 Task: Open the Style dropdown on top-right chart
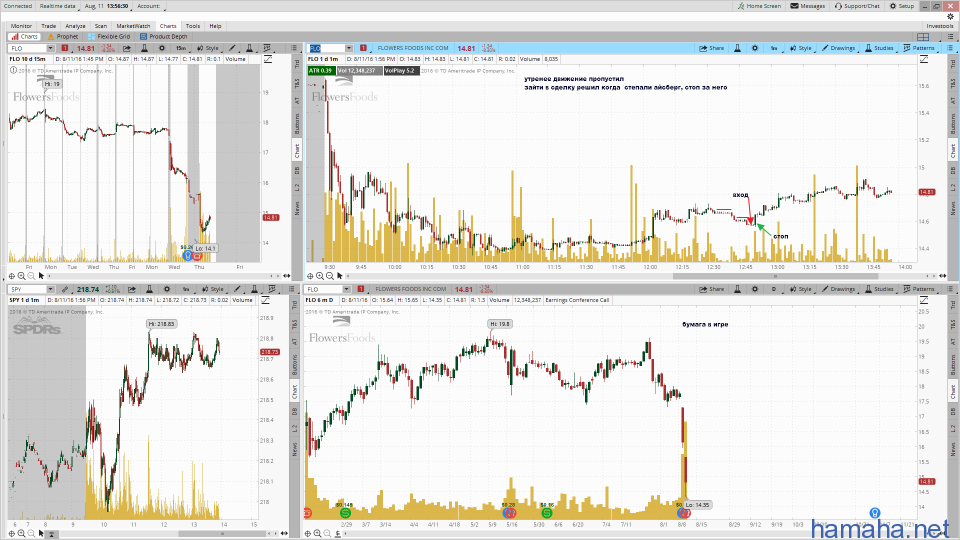[x=802, y=48]
